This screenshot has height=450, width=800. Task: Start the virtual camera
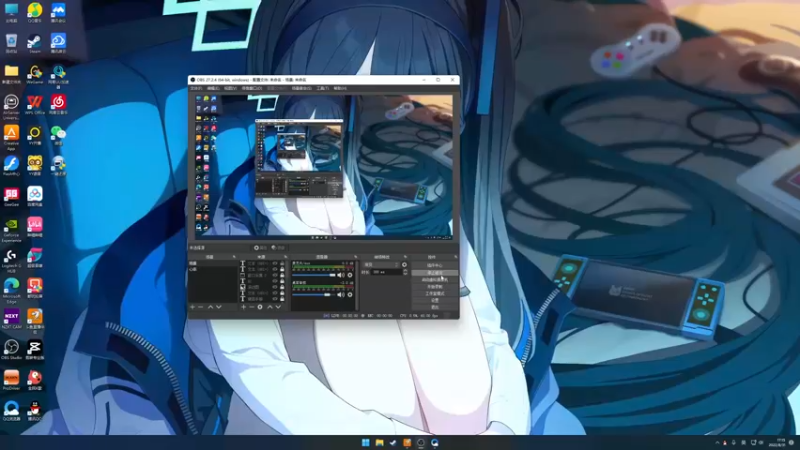pos(435,280)
